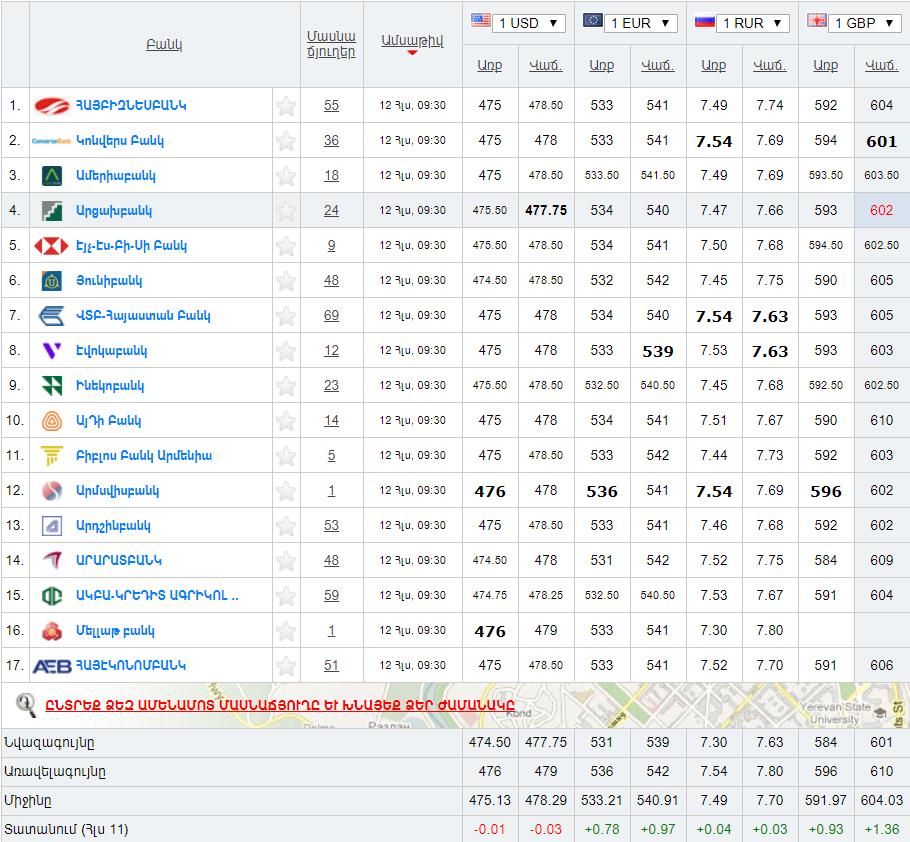The height and width of the screenshot is (842, 910).
Task: Open the 1 USD currency dropdown
Action: pos(530,23)
